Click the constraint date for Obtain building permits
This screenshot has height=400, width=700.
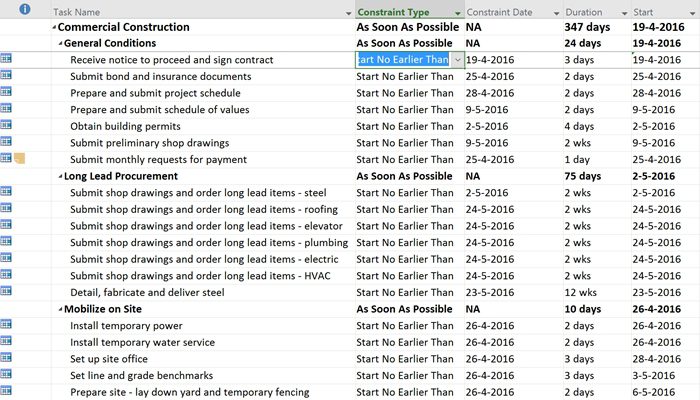pos(487,126)
